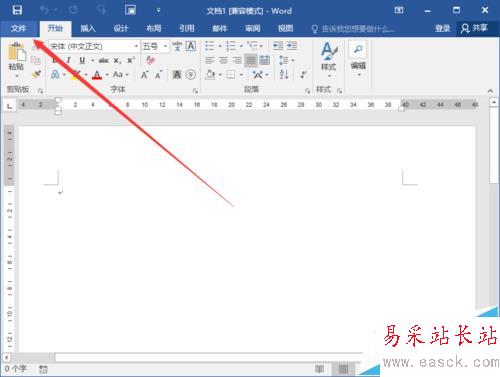Click the Decrease Indent icon

pos(278,46)
